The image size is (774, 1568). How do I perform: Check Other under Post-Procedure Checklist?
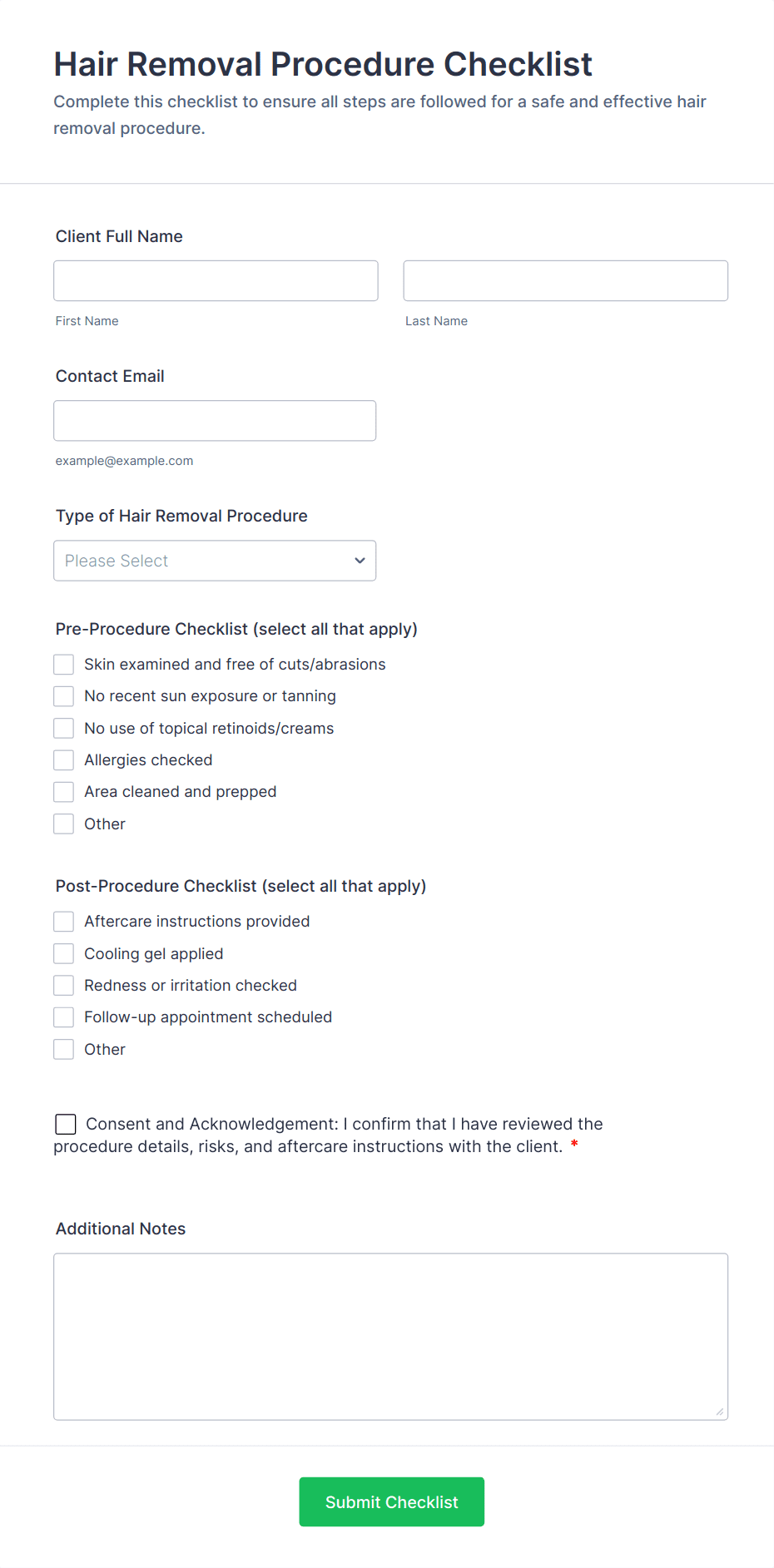coord(64,1049)
